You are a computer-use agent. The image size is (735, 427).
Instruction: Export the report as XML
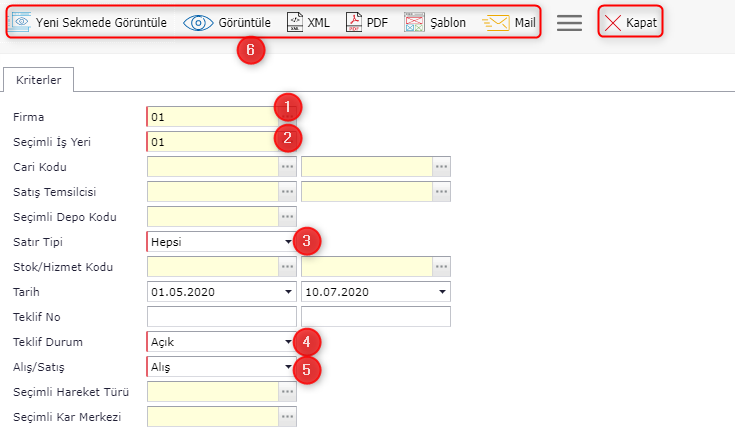click(x=295, y=22)
